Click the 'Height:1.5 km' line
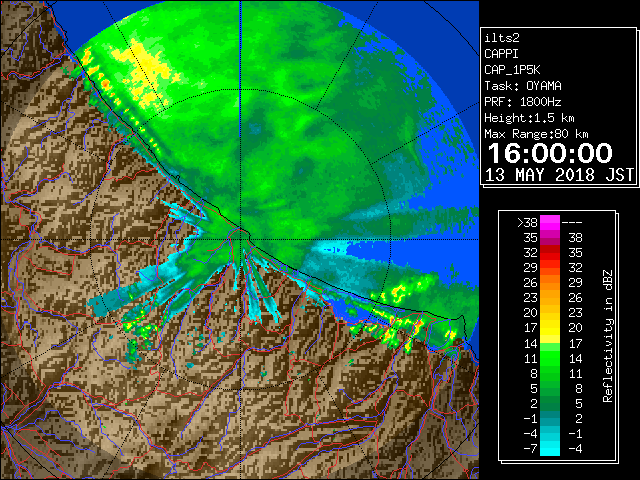This screenshot has height=480, width=640. pos(529,118)
